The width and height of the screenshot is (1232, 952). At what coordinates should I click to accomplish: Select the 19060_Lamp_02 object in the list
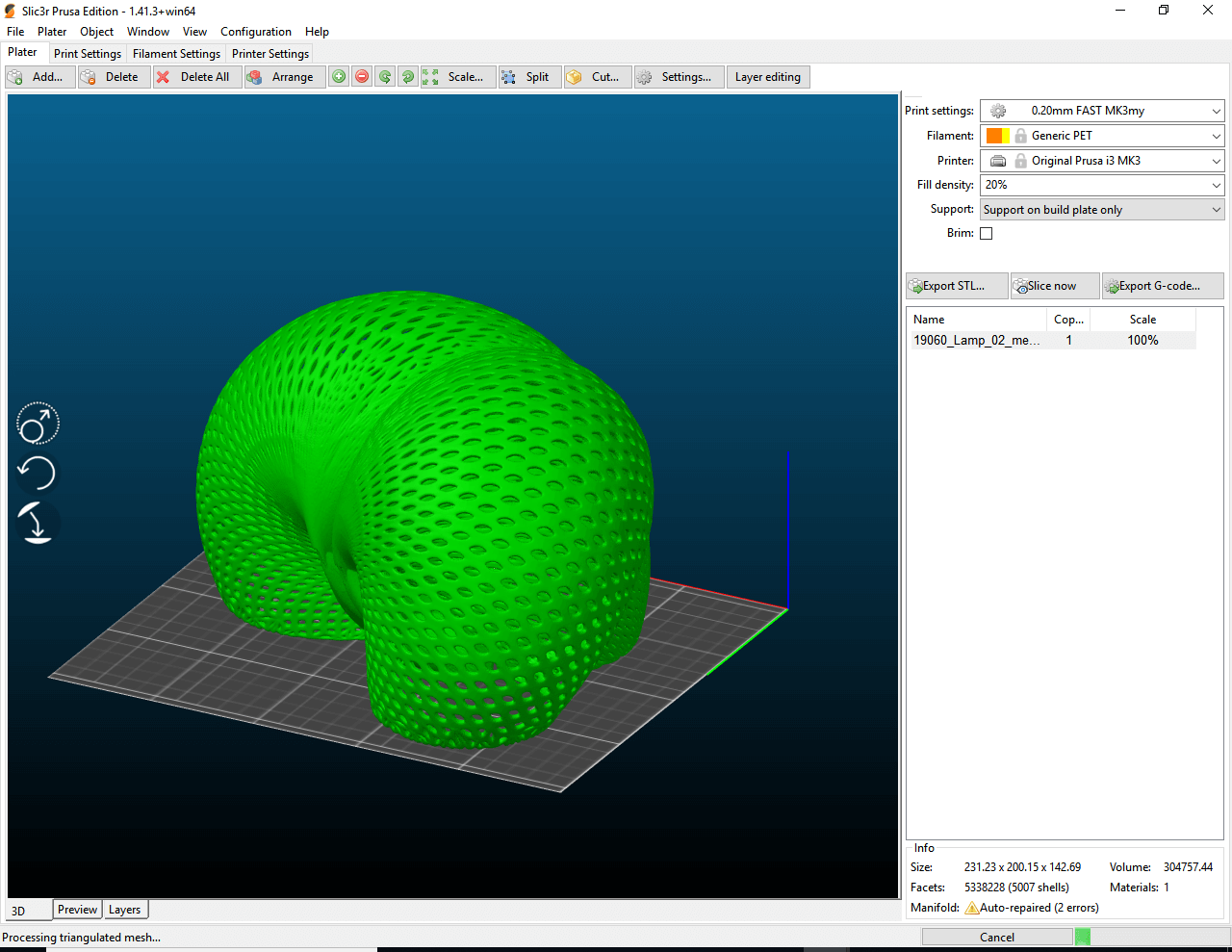pyautogui.click(x=976, y=340)
